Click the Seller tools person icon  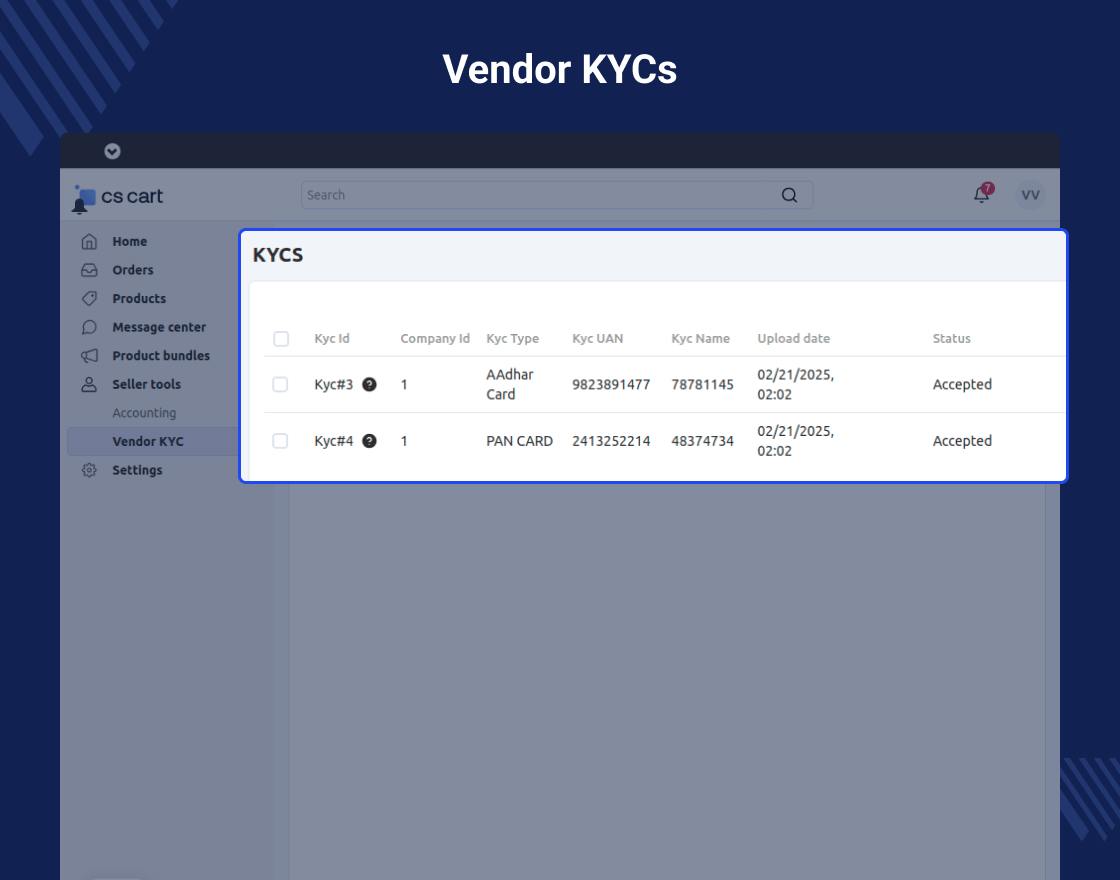pyautogui.click(x=89, y=384)
